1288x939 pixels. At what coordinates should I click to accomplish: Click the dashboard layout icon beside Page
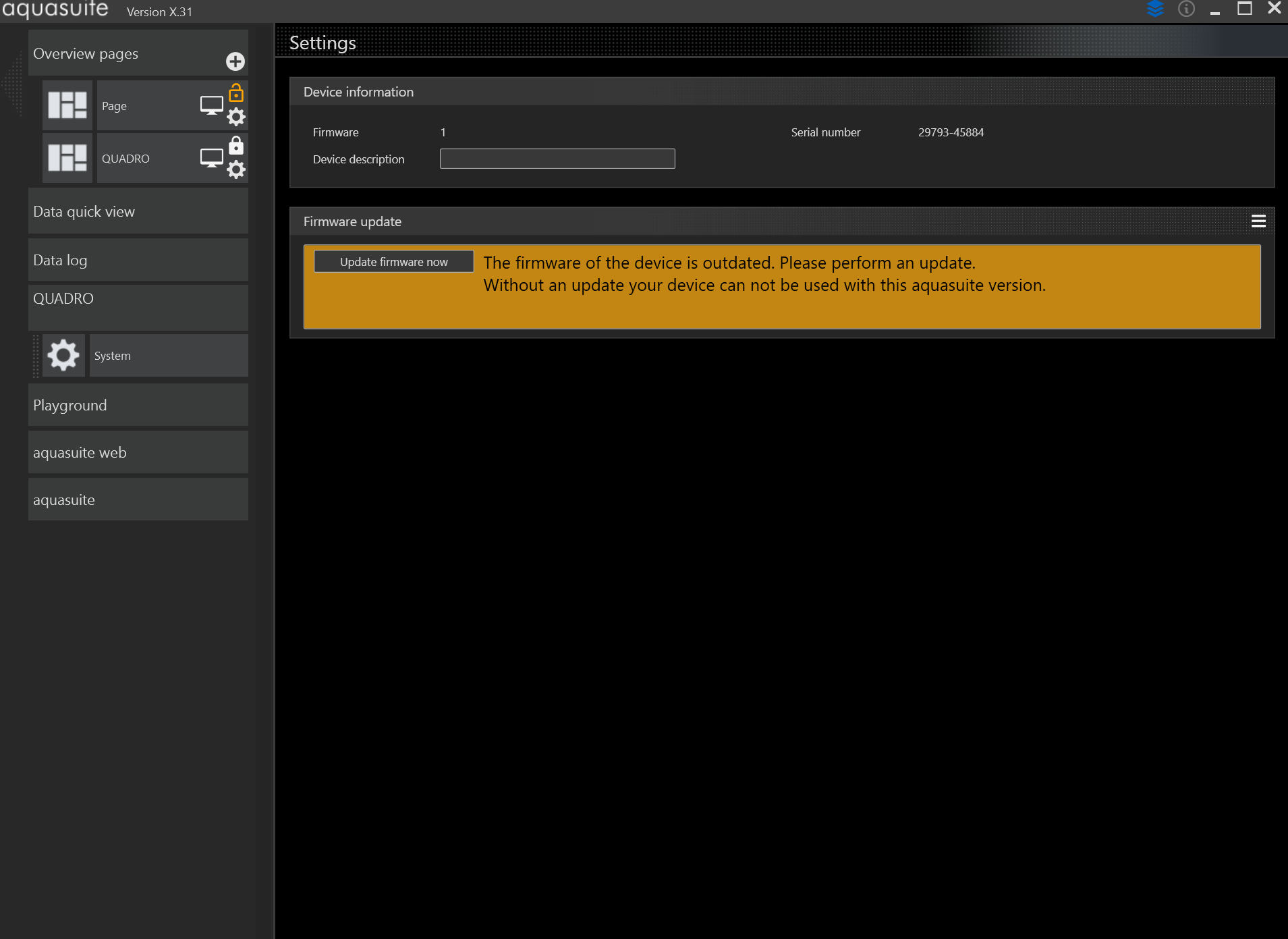point(67,105)
